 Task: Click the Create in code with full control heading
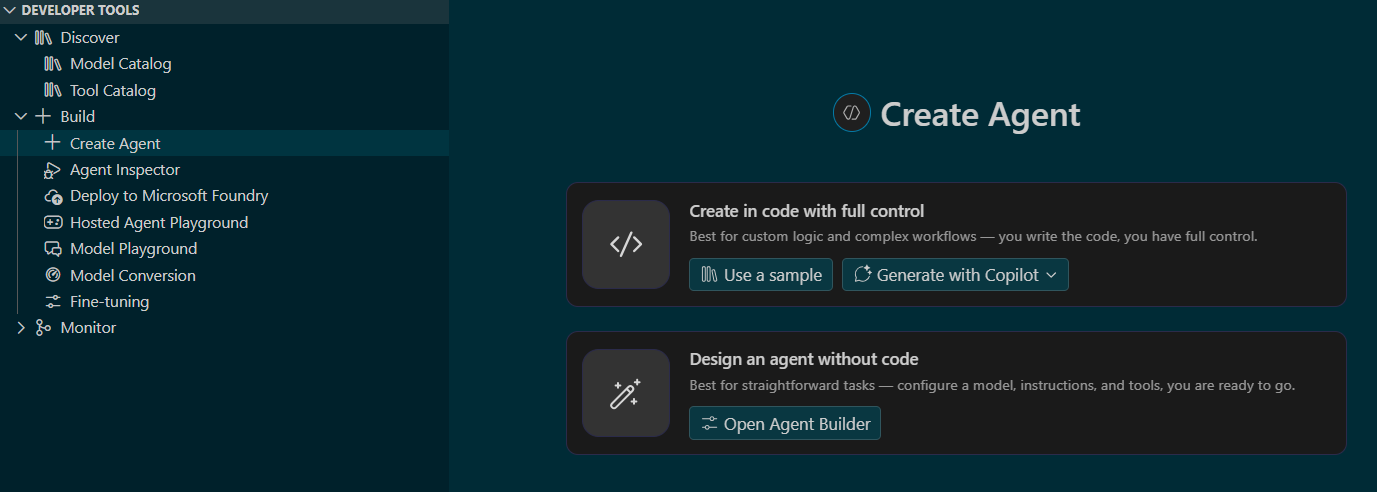(807, 211)
